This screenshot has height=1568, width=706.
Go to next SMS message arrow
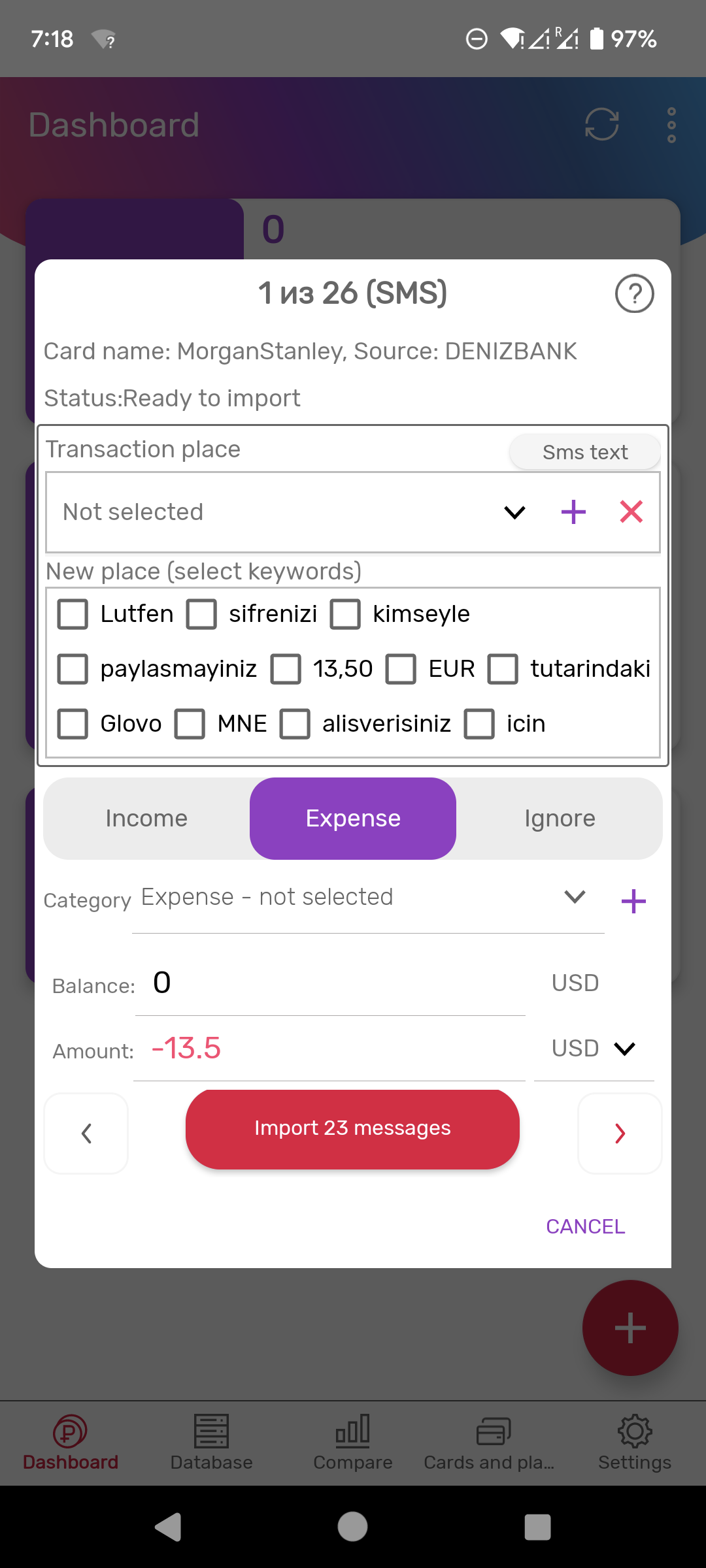point(620,1133)
